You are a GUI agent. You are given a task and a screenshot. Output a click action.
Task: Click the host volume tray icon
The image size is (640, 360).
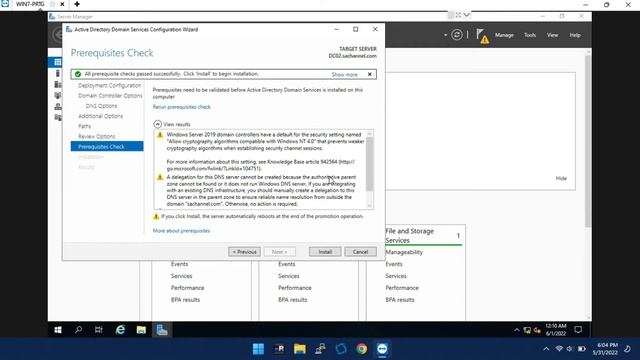click(x=570, y=349)
